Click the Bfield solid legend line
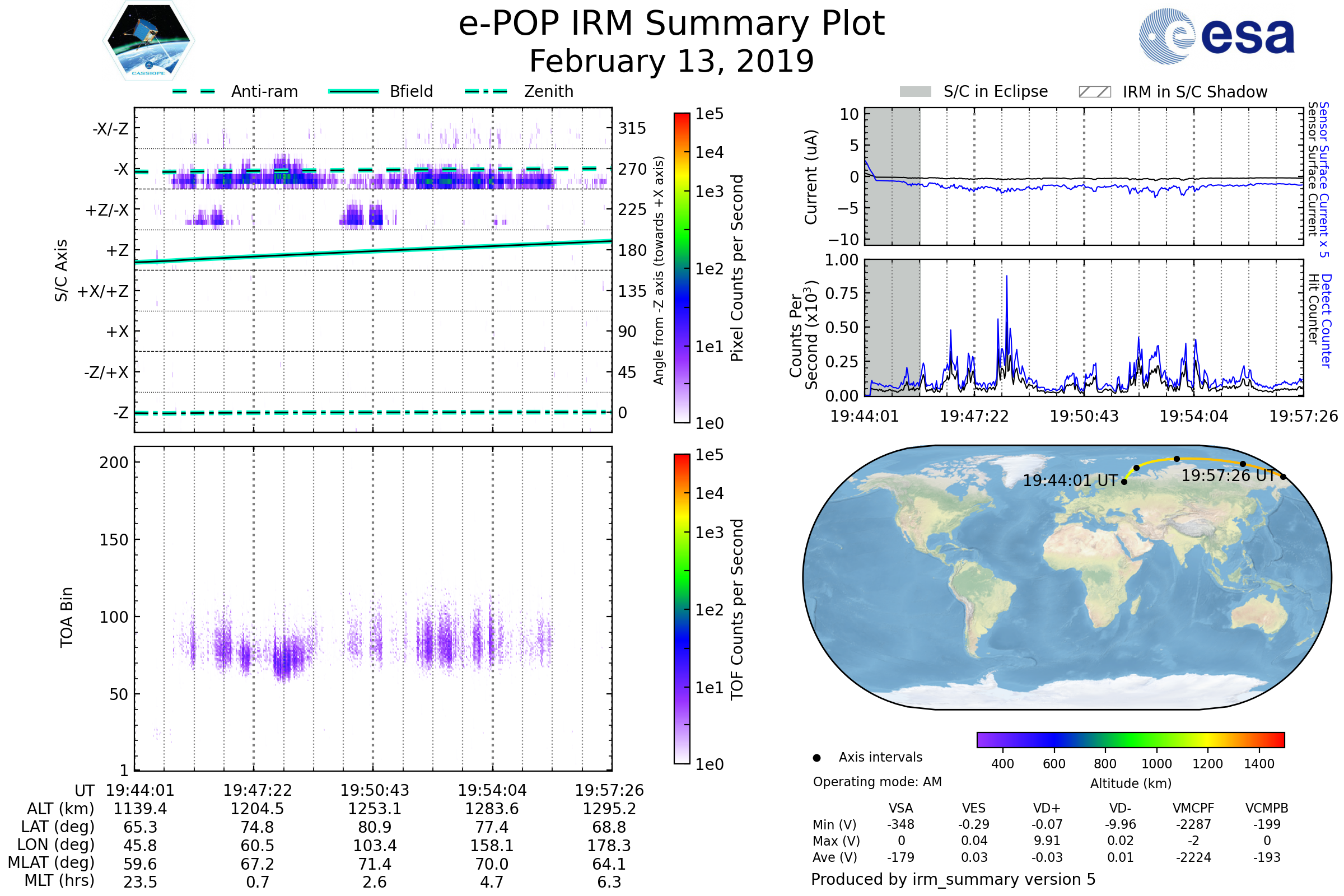Screen dimensions: 1344x896 point(353,91)
